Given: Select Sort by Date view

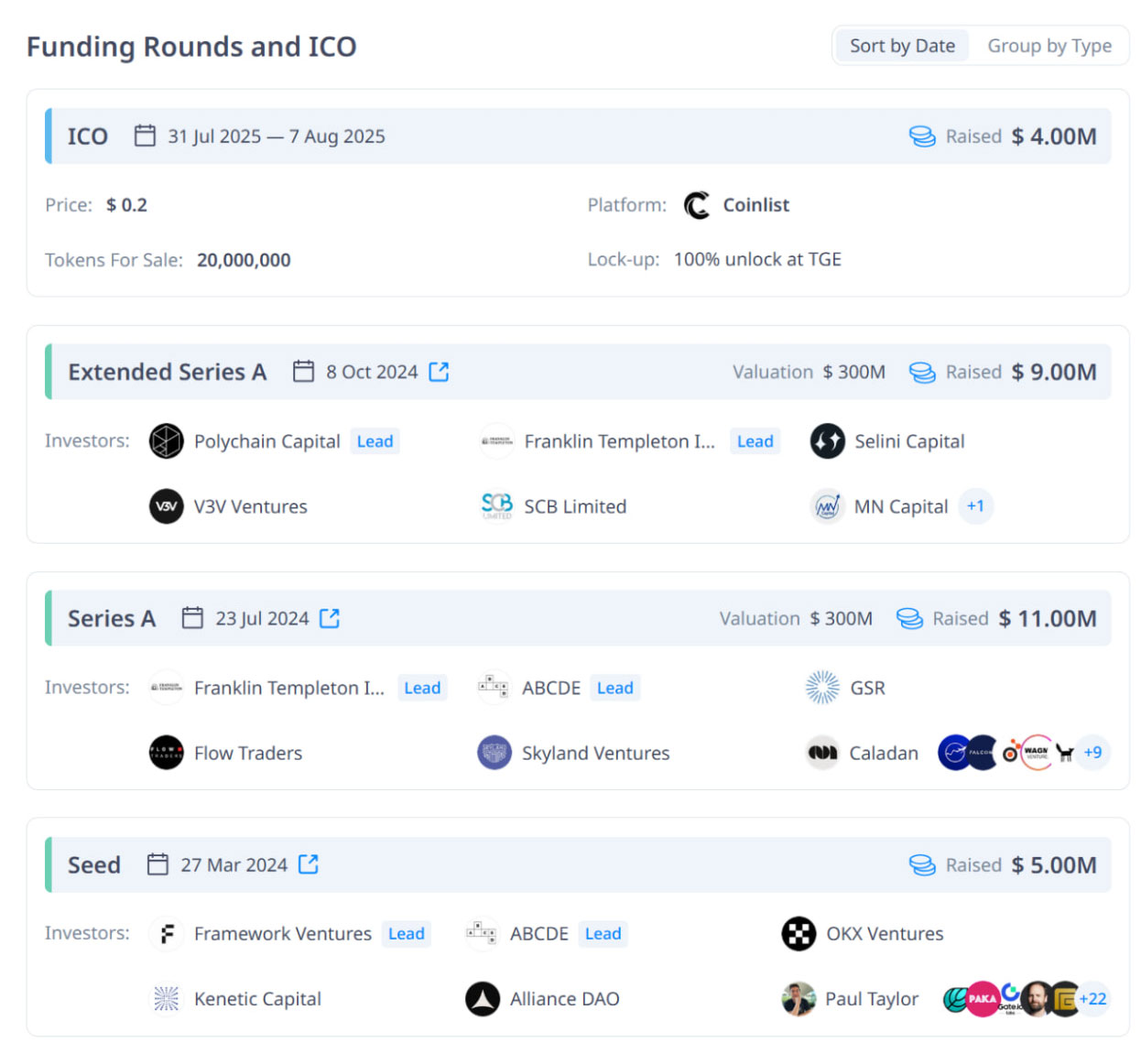Looking at the screenshot, I should tap(901, 46).
